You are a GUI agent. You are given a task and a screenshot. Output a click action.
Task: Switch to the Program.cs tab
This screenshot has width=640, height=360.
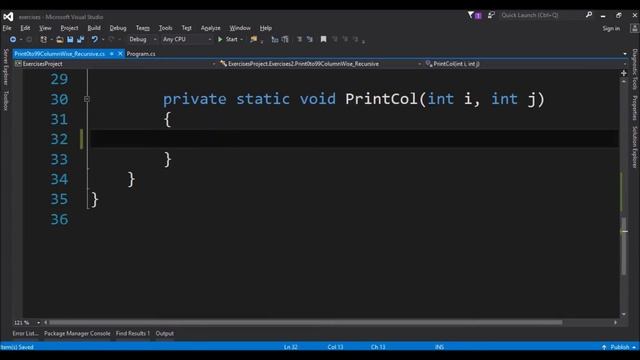[141, 53]
